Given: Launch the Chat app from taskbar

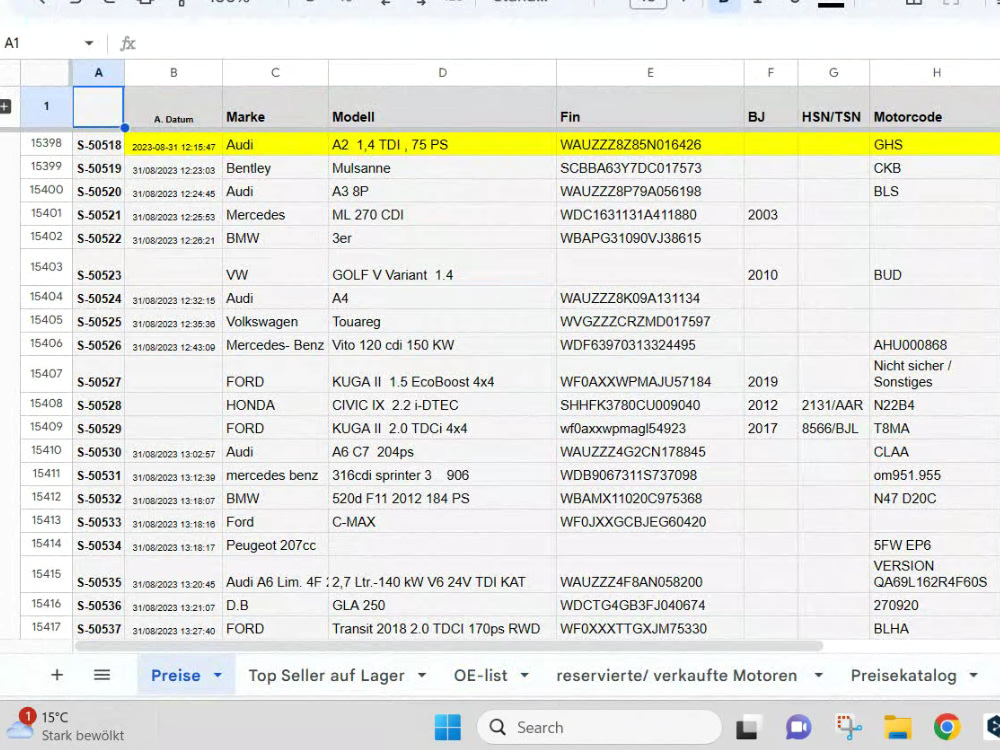Looking at the screenshot, I should pos(798,727).
